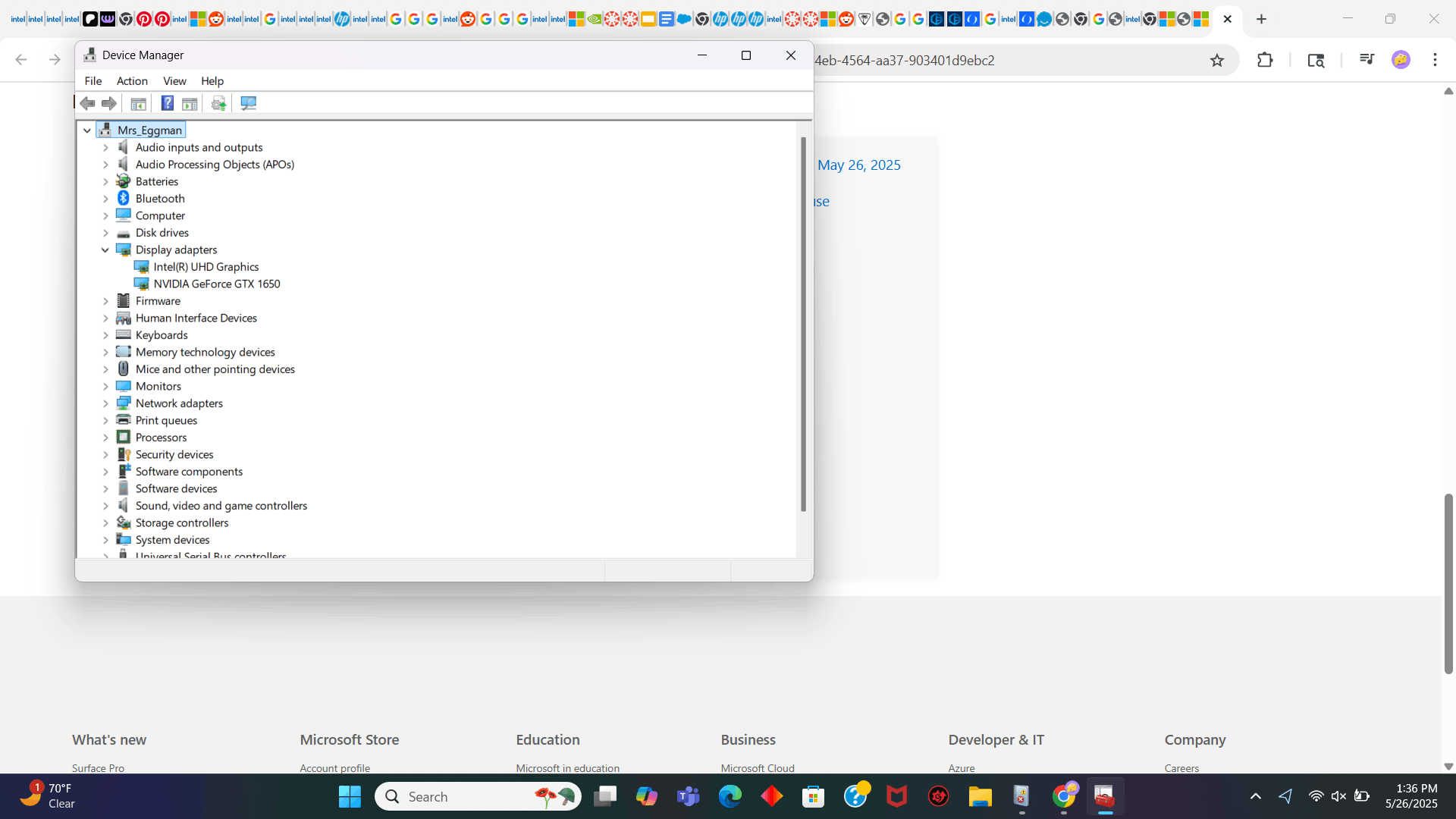Click the Back arrow in Device Manager toolbar

88,103
